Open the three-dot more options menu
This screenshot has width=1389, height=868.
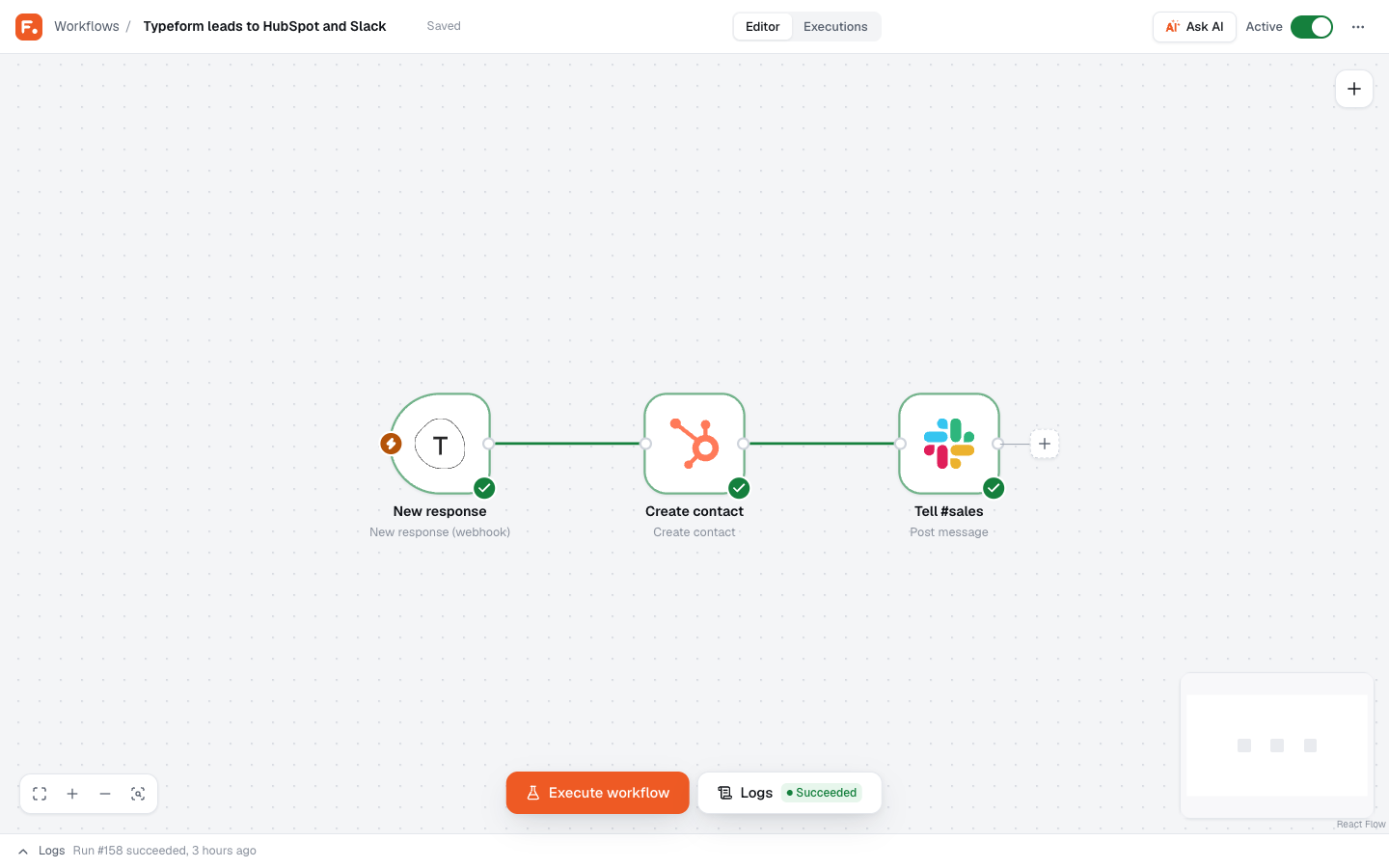point(1358,27)
